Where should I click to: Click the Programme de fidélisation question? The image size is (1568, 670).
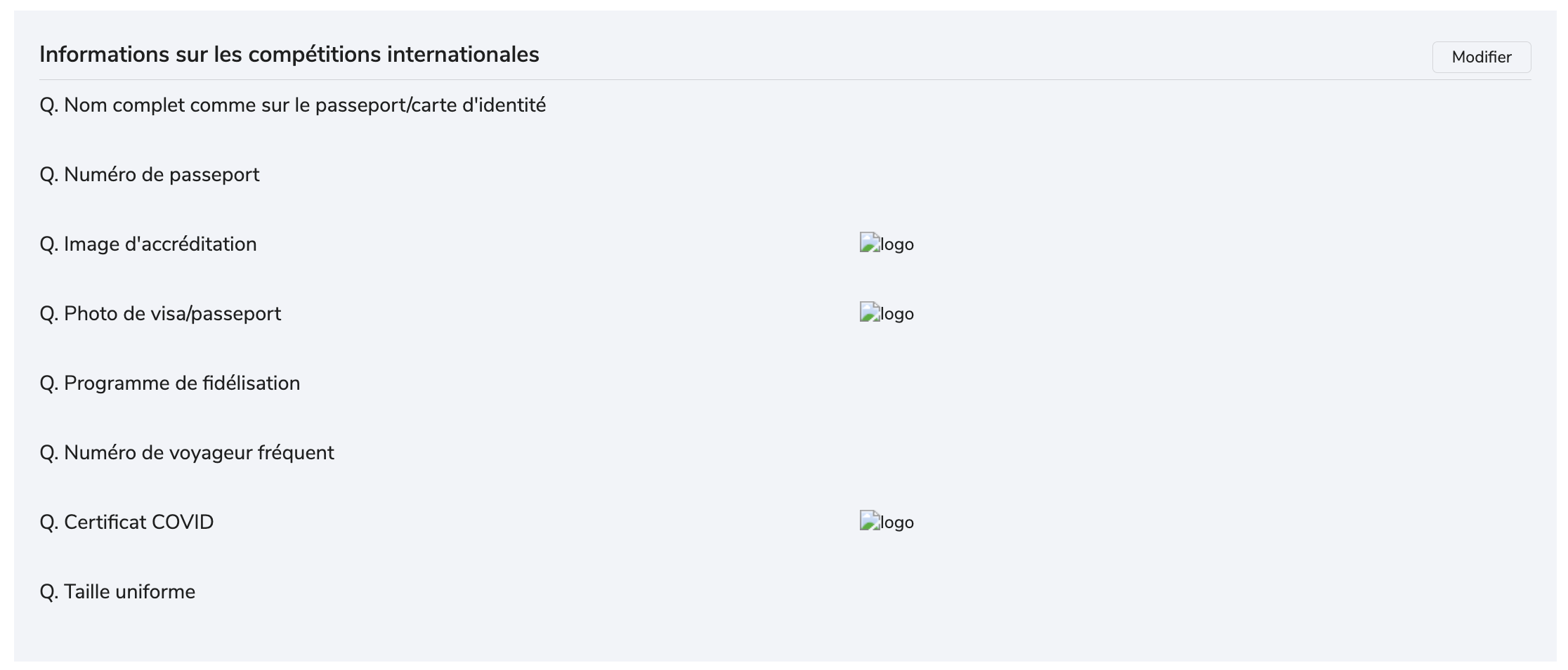[170, 383]
